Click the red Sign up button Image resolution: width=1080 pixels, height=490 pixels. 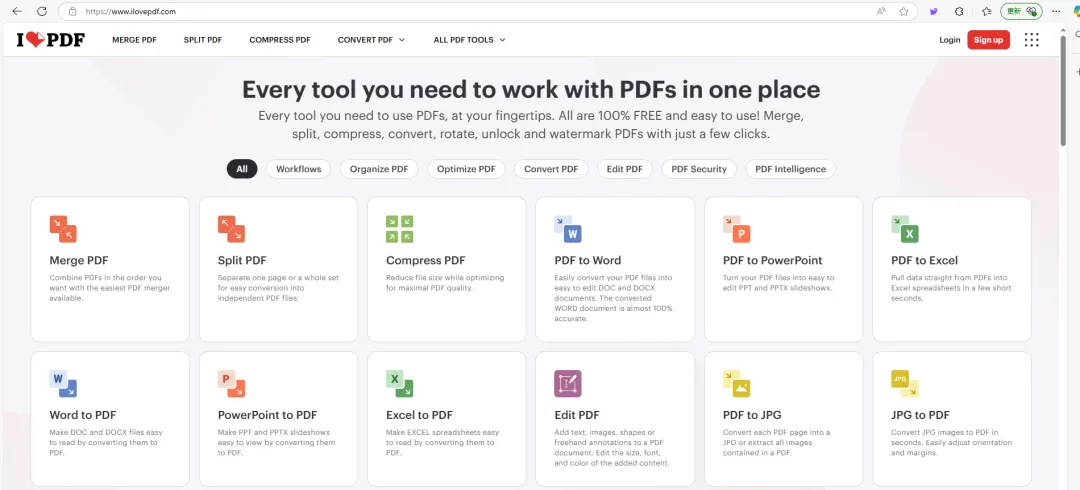988,40
